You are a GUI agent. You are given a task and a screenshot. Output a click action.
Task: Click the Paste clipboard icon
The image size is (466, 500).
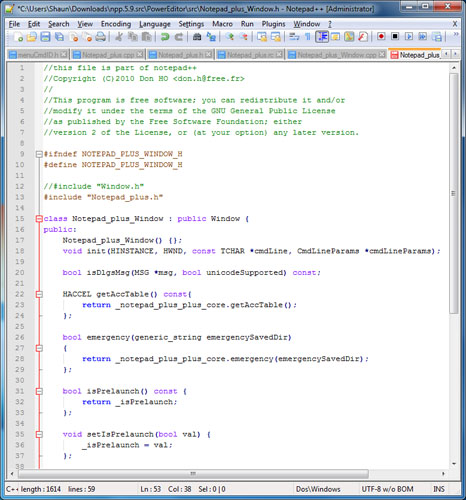147,37
